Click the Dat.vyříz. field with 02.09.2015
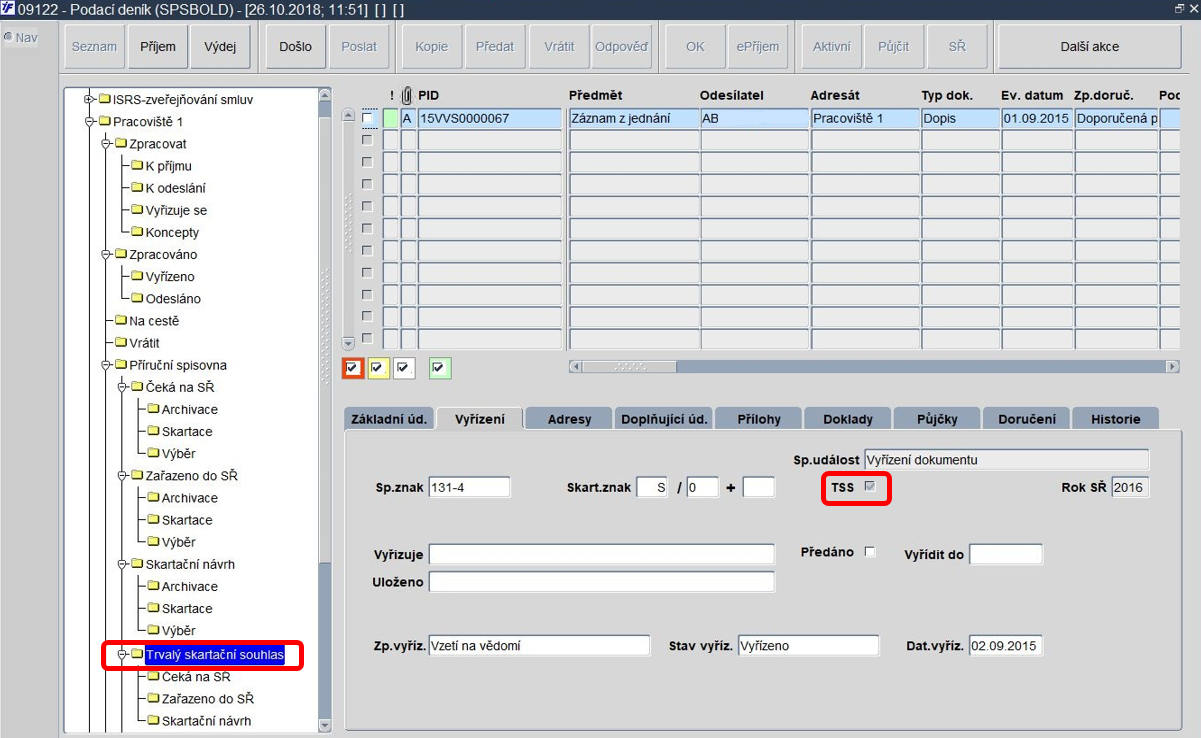 [1005, 646]
